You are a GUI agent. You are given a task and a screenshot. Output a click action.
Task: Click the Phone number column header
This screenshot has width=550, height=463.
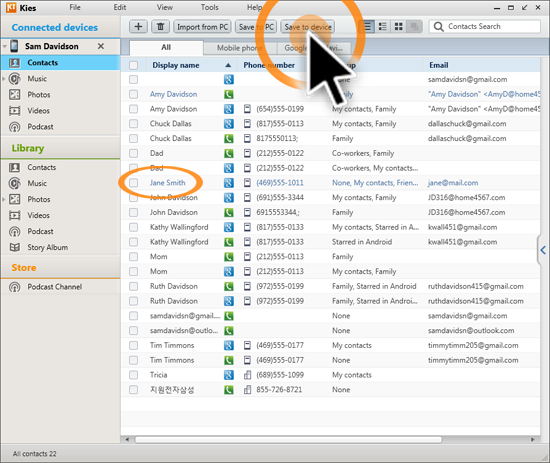click(x=269, y=65)
